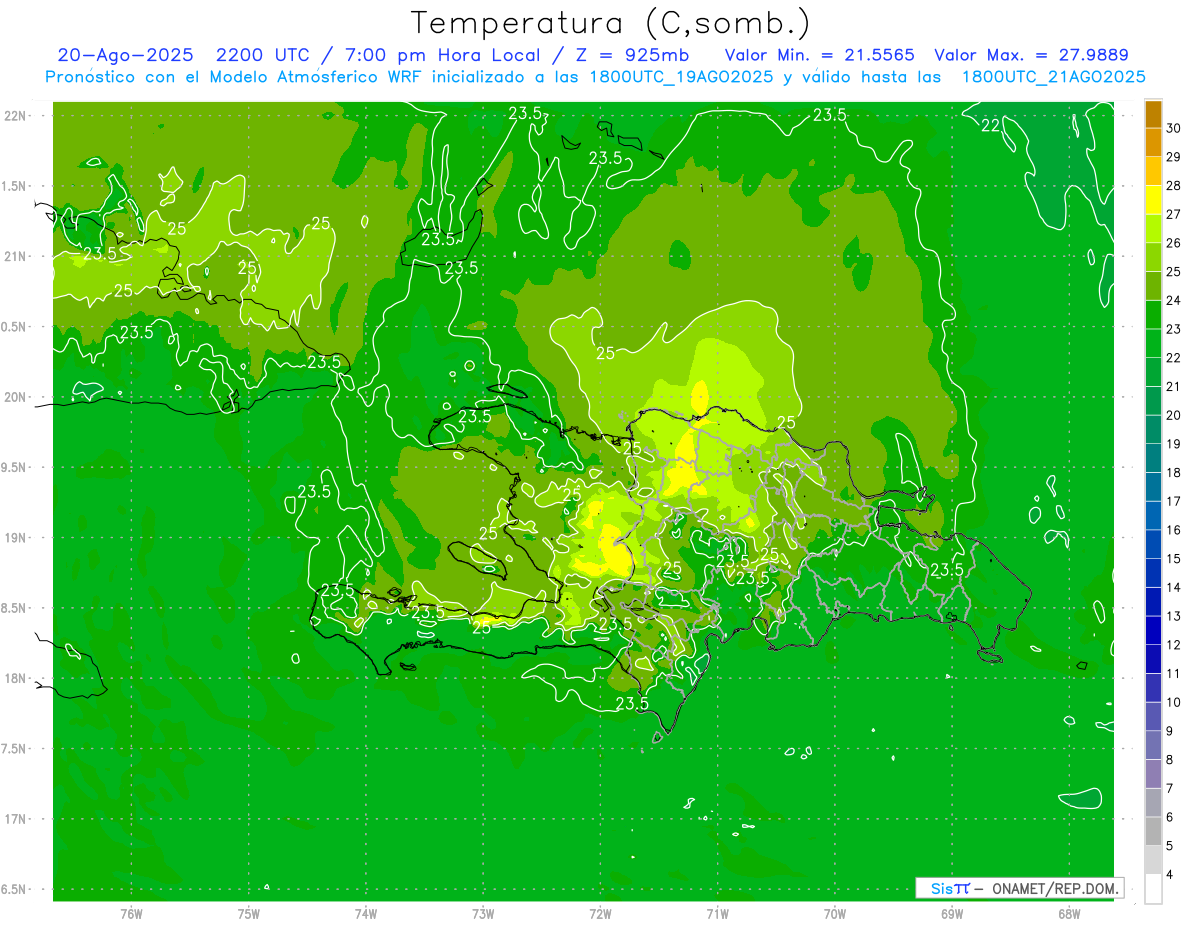
Task: Click the '21N' latitude axis label
Action: click(13, 256)
